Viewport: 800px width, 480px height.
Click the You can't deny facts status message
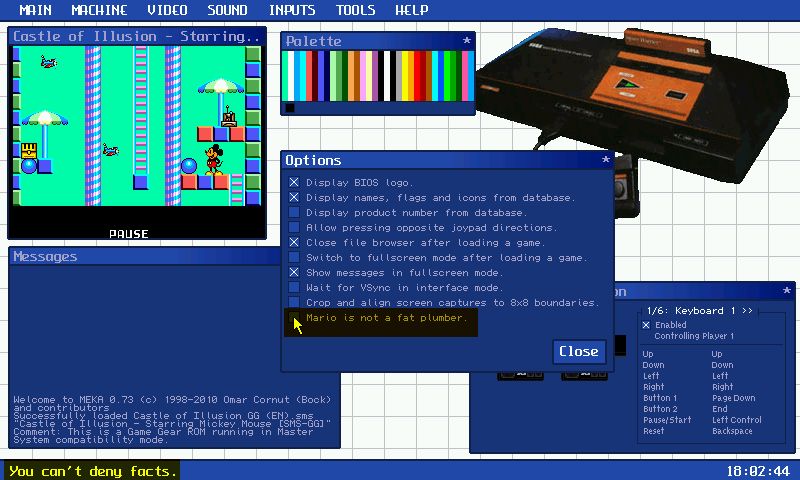click(92, 471)
